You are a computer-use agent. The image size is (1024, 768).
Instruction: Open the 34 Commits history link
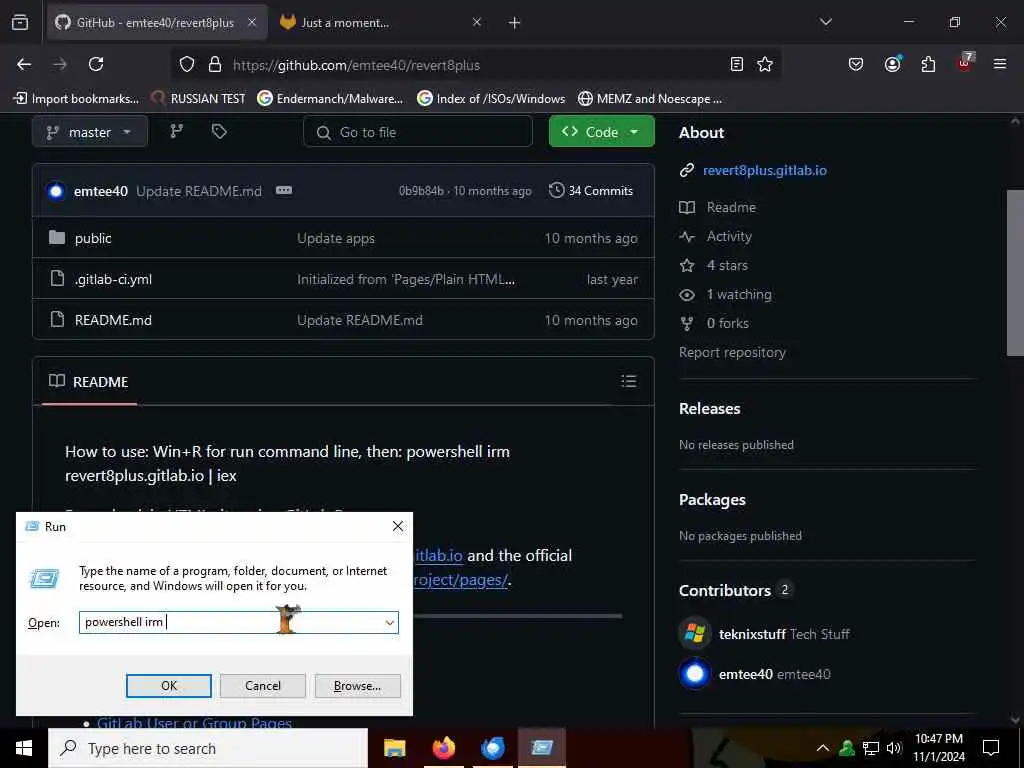591,191
